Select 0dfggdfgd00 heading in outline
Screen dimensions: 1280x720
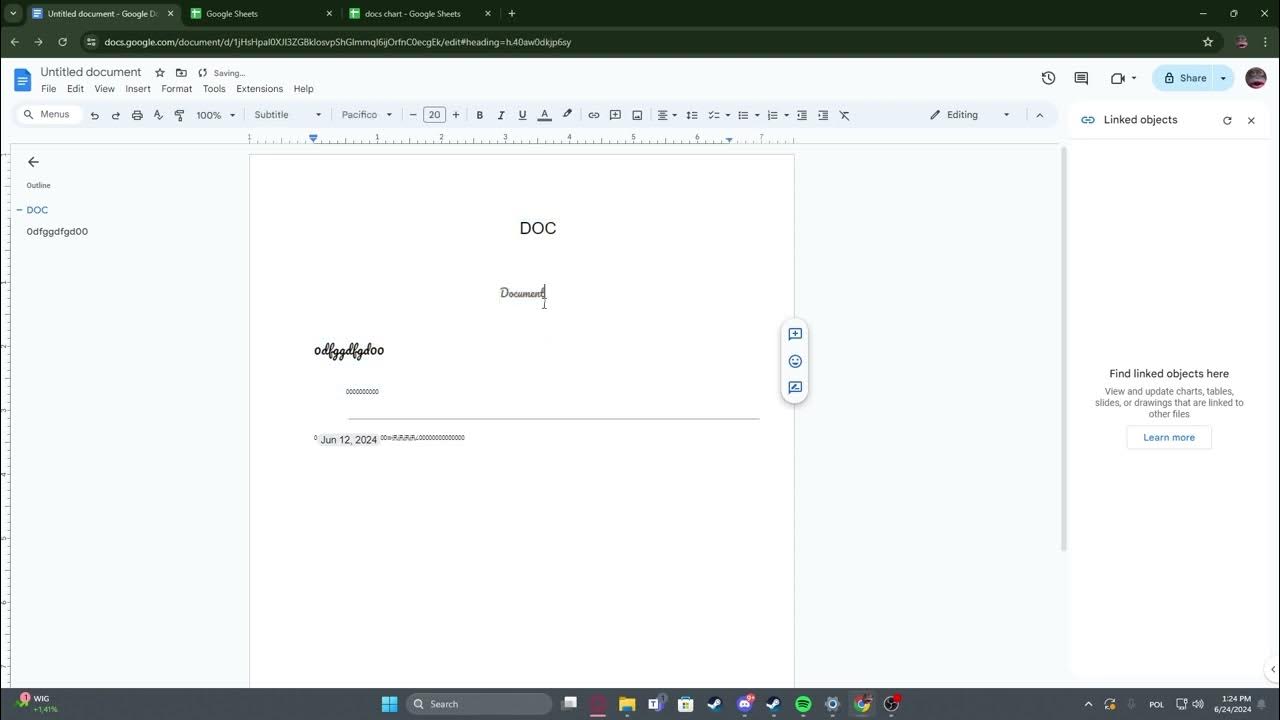(x=57, y=232)
